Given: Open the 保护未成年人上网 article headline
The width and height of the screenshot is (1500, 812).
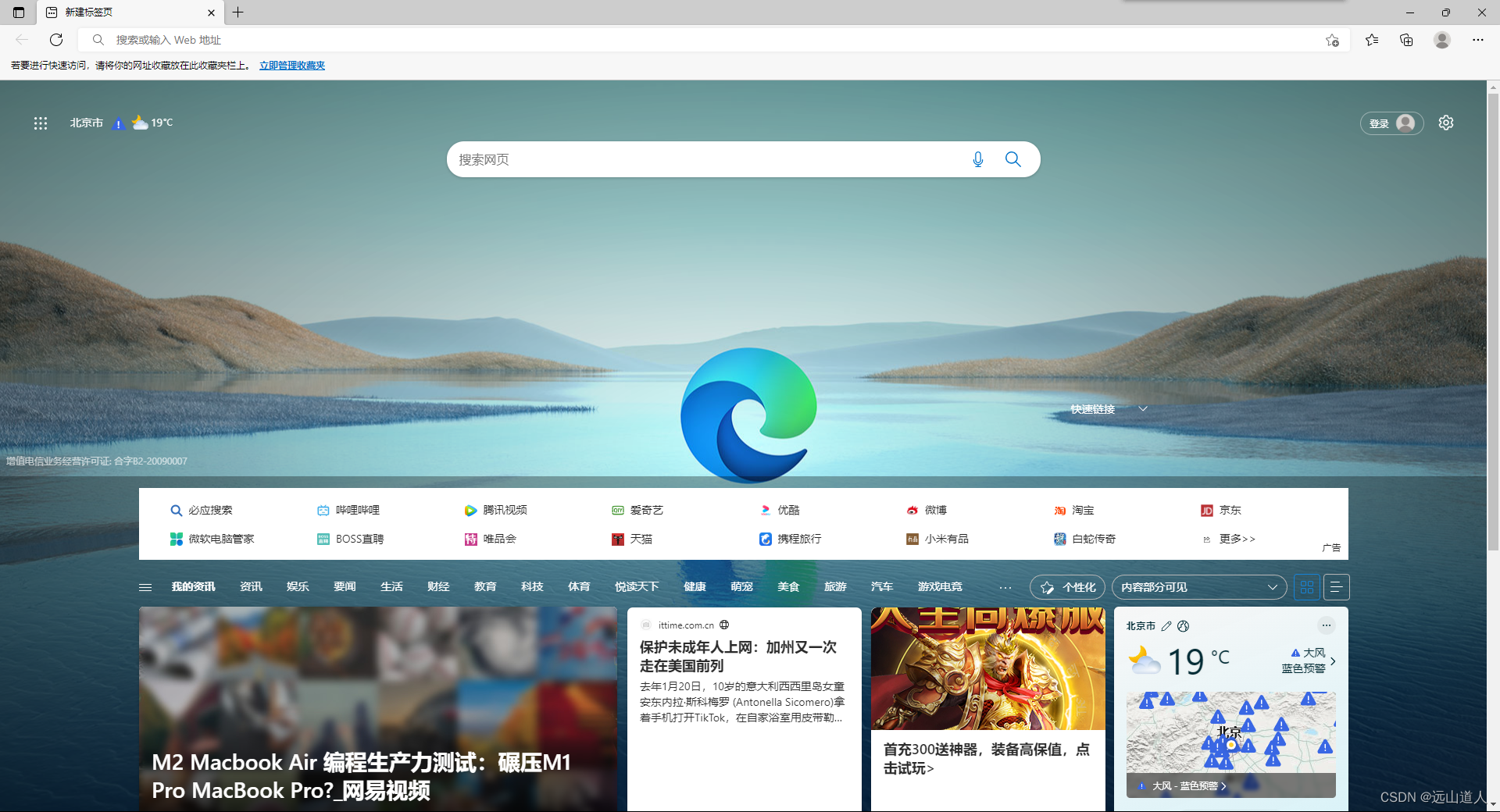Looking at the screenshot, I should (738, 656).
